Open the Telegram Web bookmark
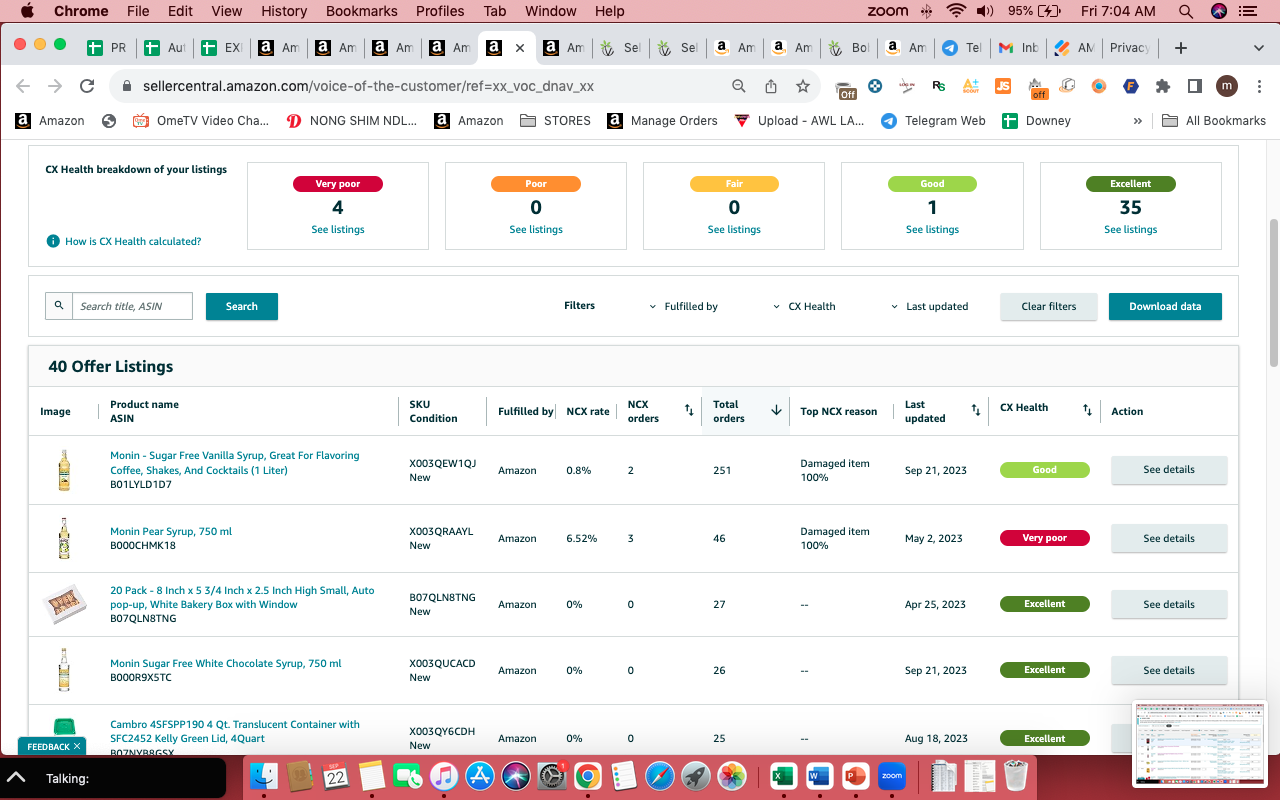The image size is (1280, 800). (933, 121)
